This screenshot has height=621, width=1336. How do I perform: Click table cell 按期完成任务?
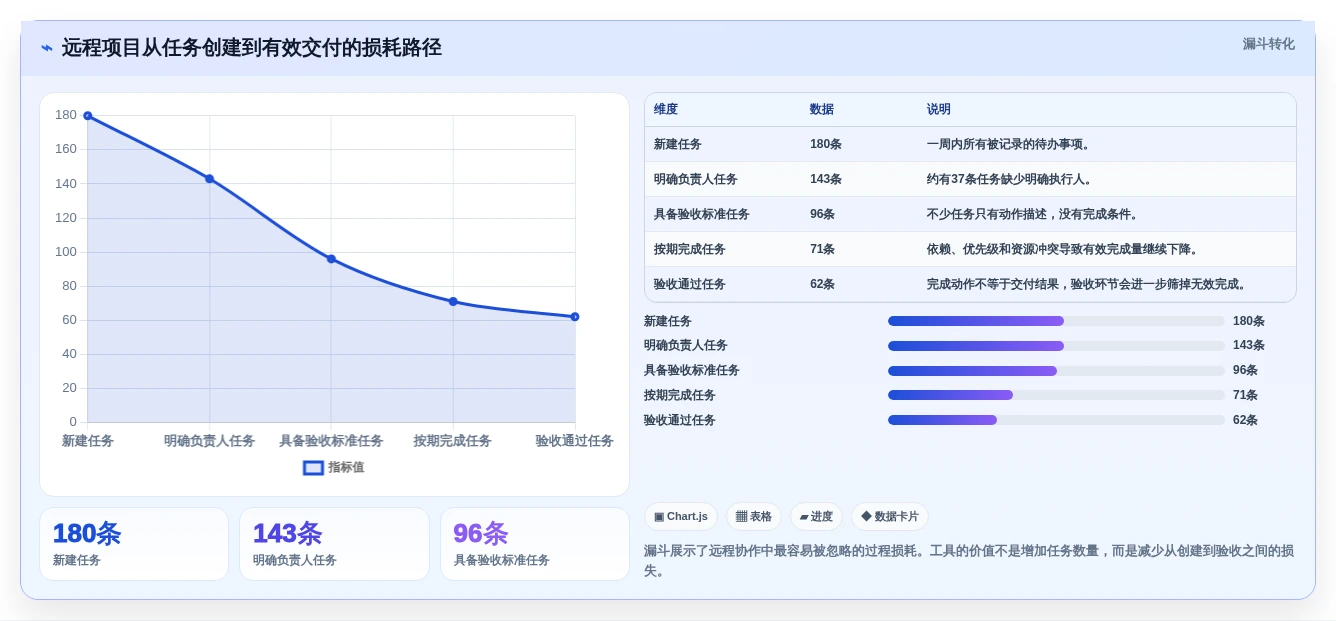point(690,249)
